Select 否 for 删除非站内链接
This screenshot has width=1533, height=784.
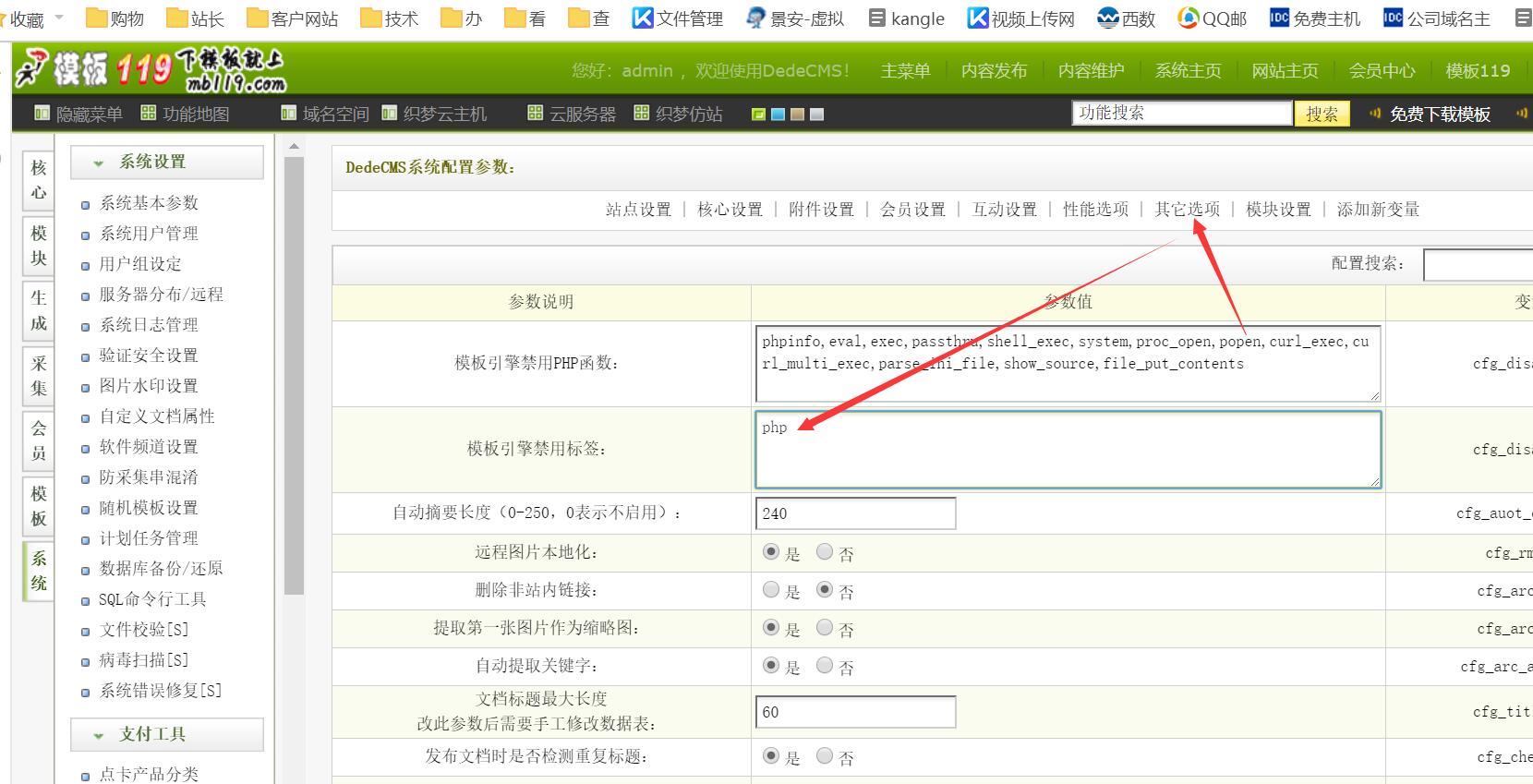tap(825, 589)
